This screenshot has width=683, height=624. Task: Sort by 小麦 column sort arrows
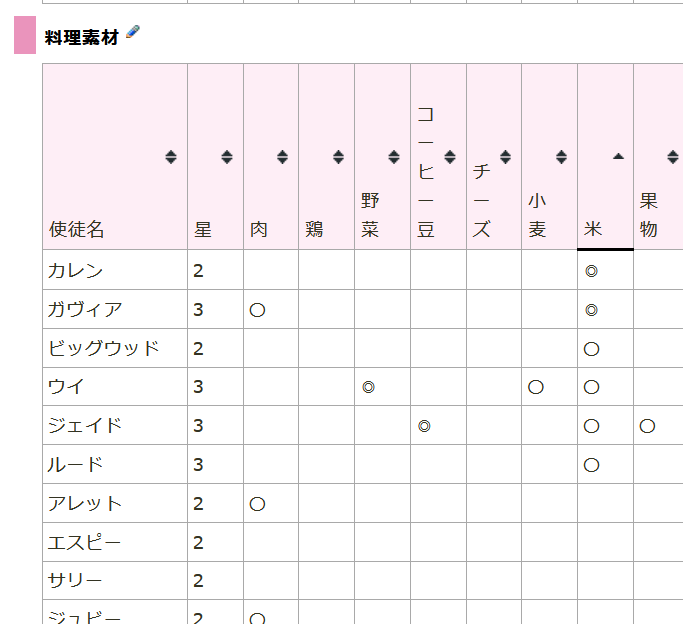click(x=561, y=157)
